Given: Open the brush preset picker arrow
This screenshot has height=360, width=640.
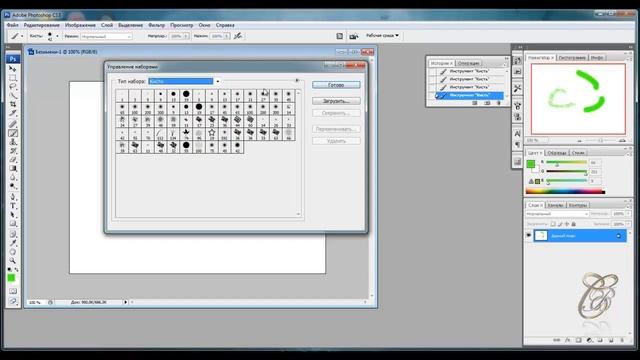Looking at the screenshot, I should (57, 36).
